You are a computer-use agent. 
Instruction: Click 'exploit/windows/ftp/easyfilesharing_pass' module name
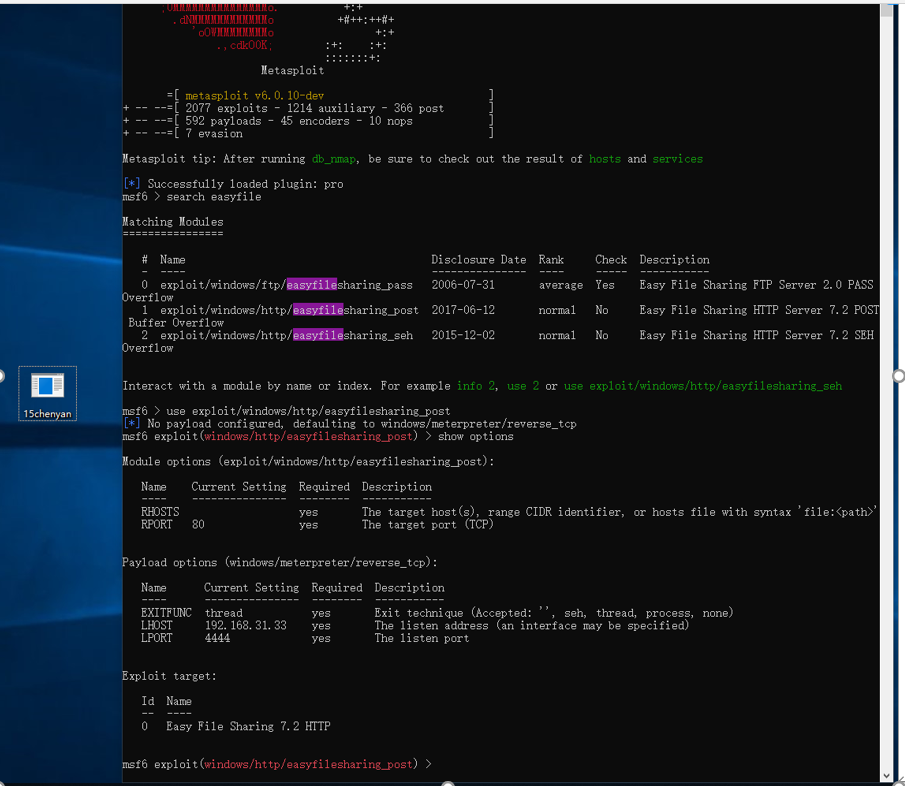(x=286, y=285)
